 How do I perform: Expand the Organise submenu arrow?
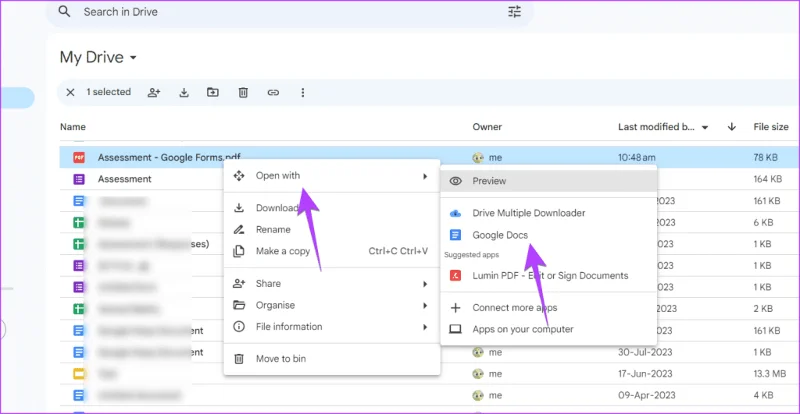pos(424,305)
